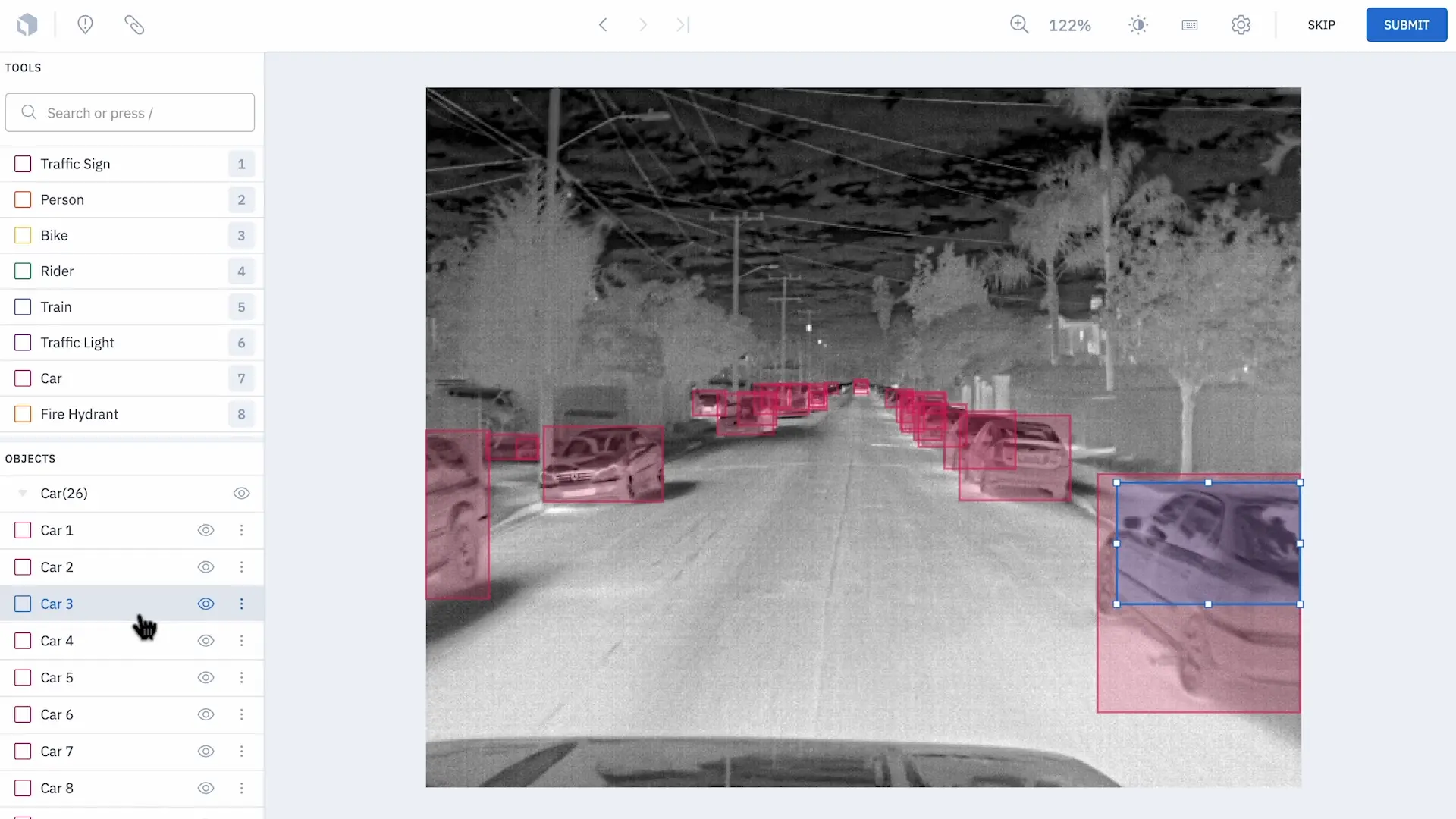1456x819 pixels.
Task: Toggle visibility of Car 3 layer
Action: tap(206, 603)
